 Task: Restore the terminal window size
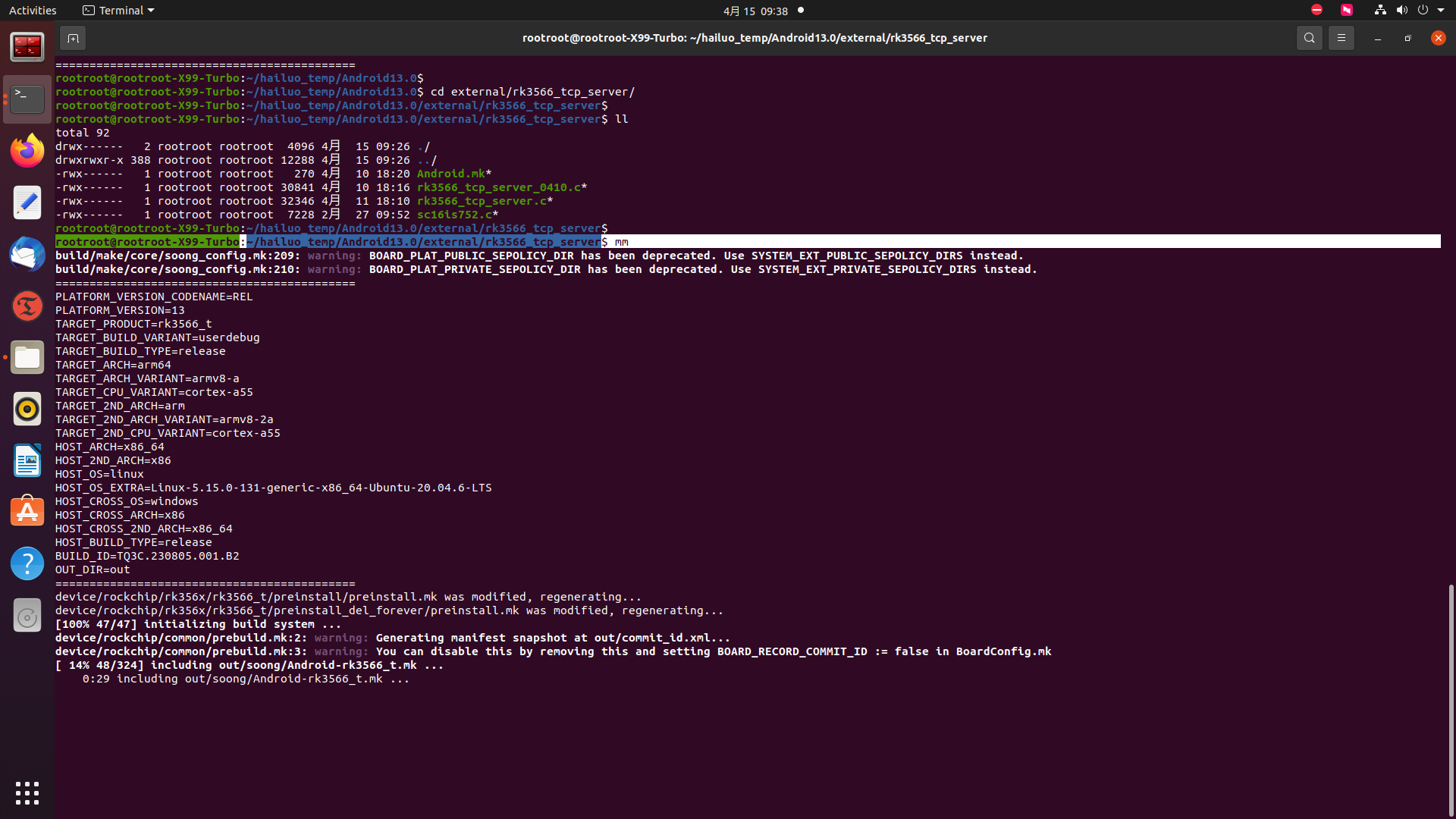1407,38
